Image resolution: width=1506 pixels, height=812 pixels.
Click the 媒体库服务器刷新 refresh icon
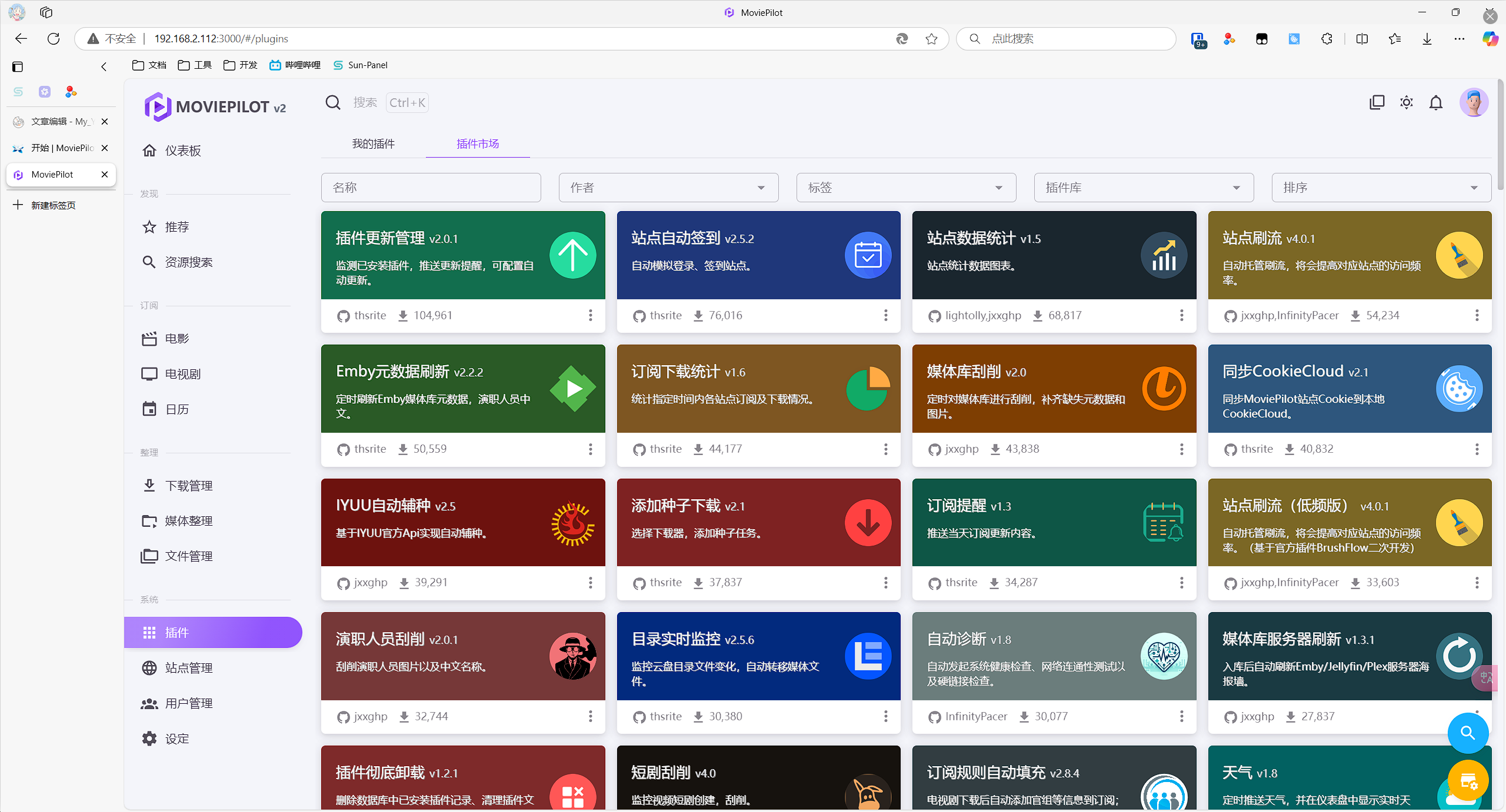tap(1459, 656)
